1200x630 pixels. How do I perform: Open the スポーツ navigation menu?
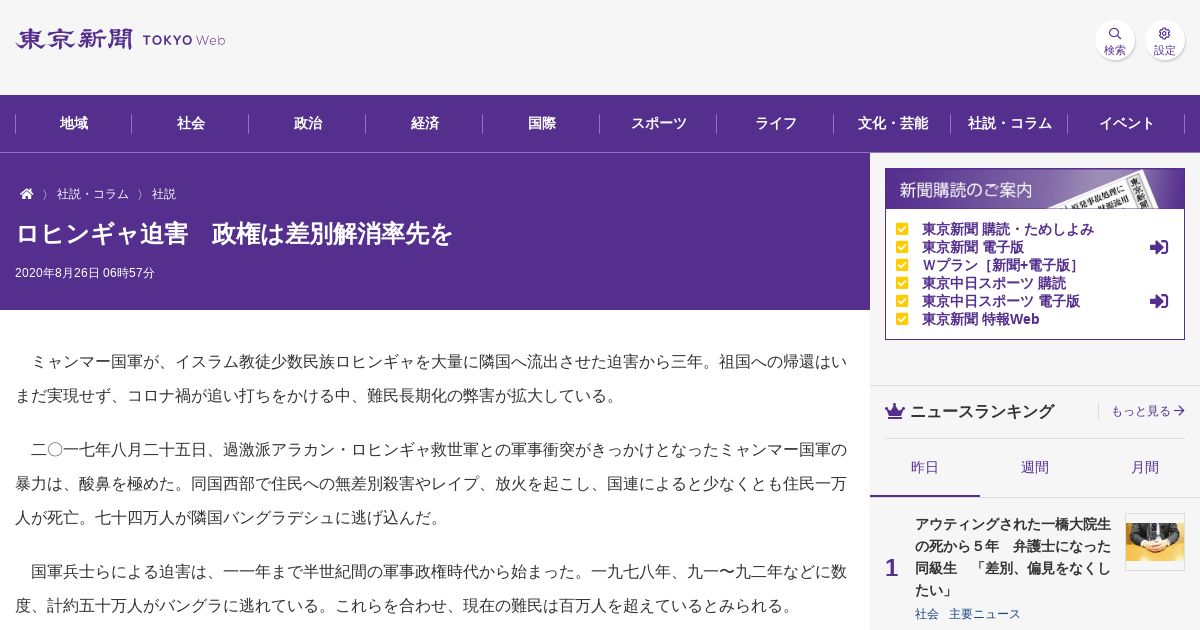[659, 124]
